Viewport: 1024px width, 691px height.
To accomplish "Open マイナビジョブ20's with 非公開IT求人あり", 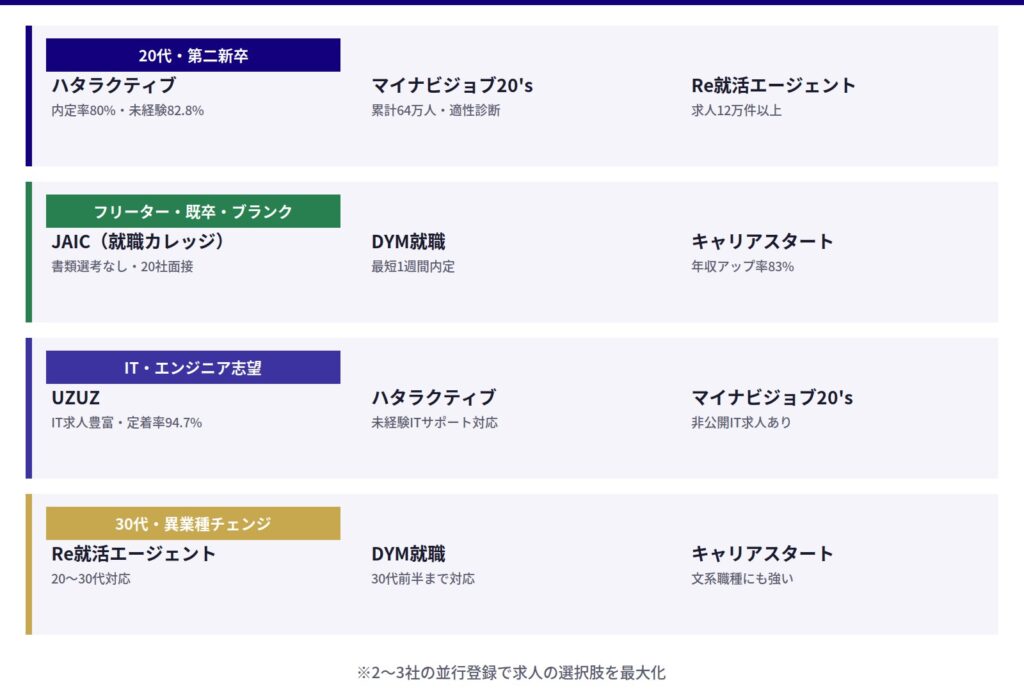I will click(x=772, y=398).
